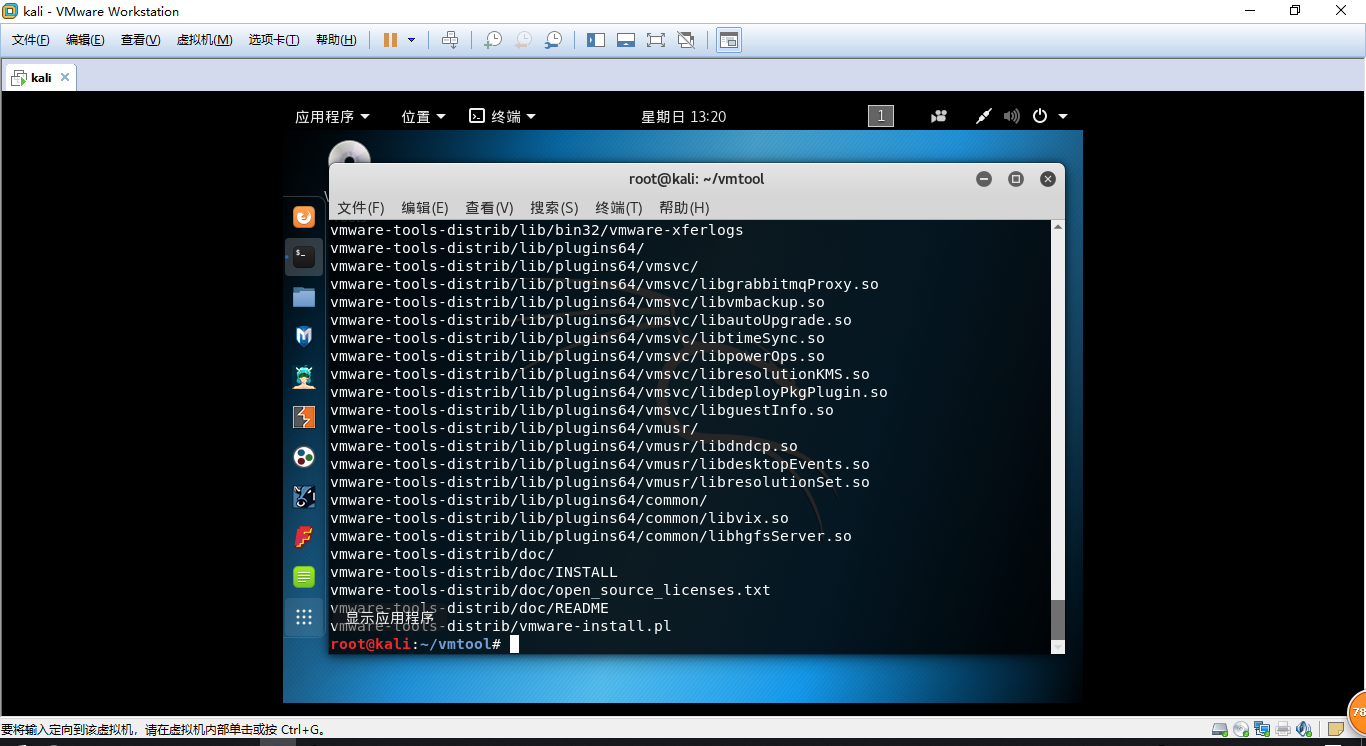Take a snapshot of the virtual machine
This screenshot has height=746, width=1366.
(493, 40)
